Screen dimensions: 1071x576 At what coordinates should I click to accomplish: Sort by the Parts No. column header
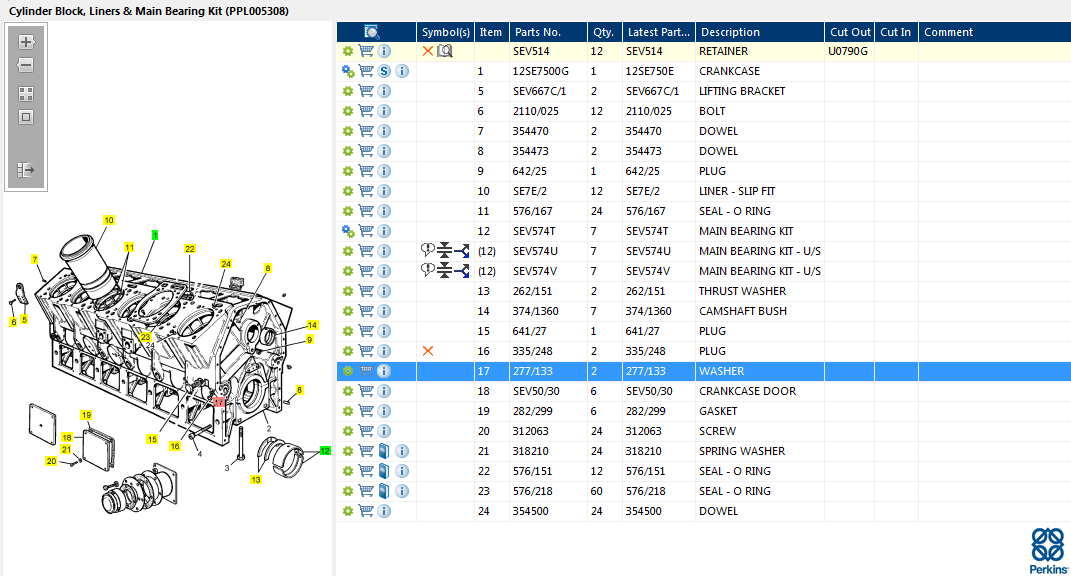pos(548,32)
